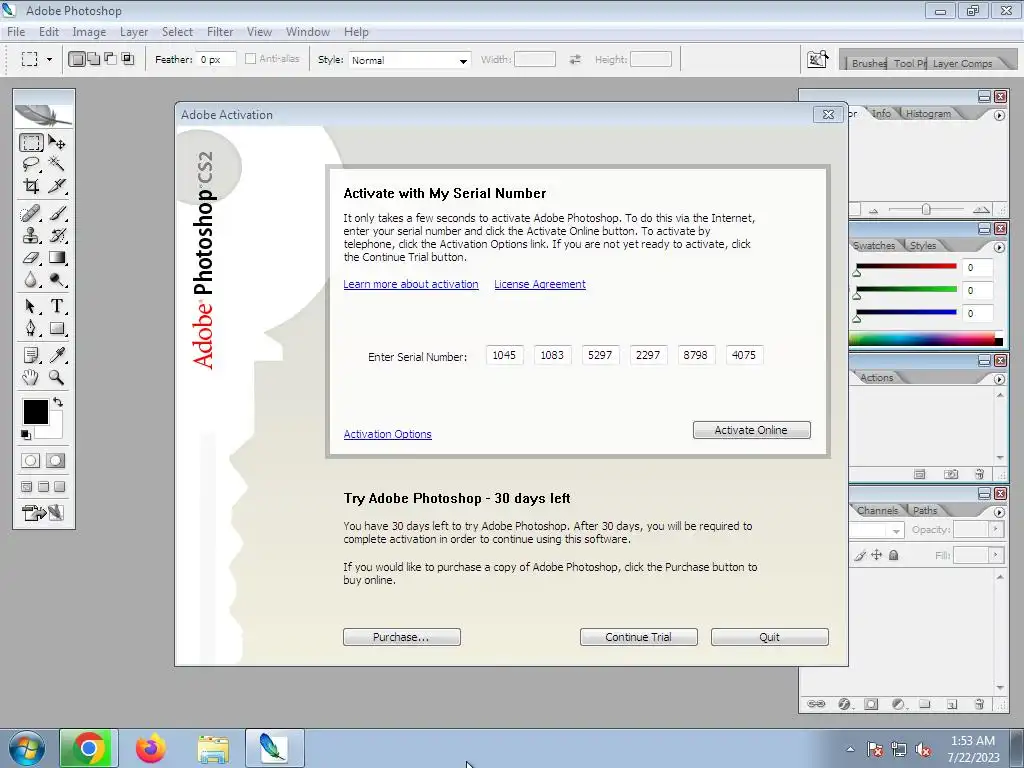Select the Rectangular Marquee tool

click(31, 142)
